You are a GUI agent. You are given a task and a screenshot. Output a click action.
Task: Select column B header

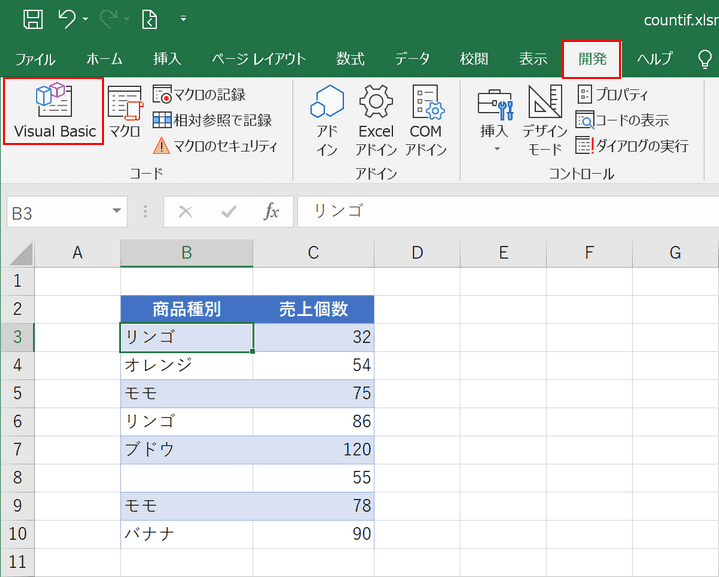tap(186, 253)
